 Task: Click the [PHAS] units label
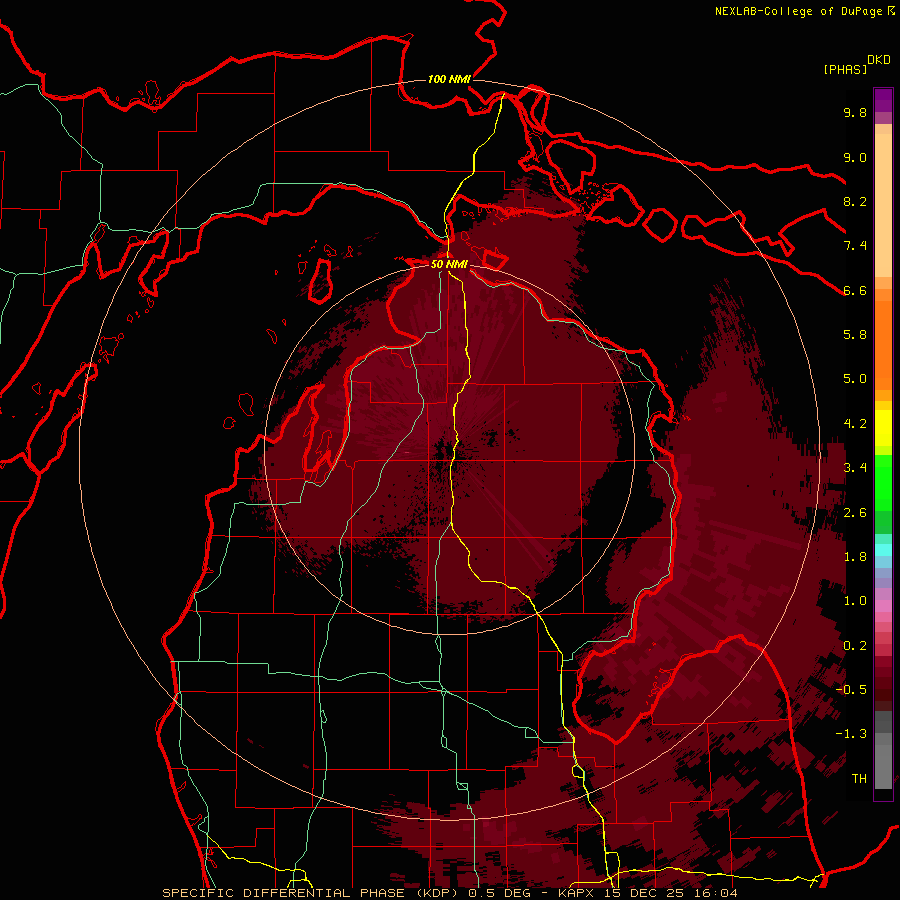[845, 69]
